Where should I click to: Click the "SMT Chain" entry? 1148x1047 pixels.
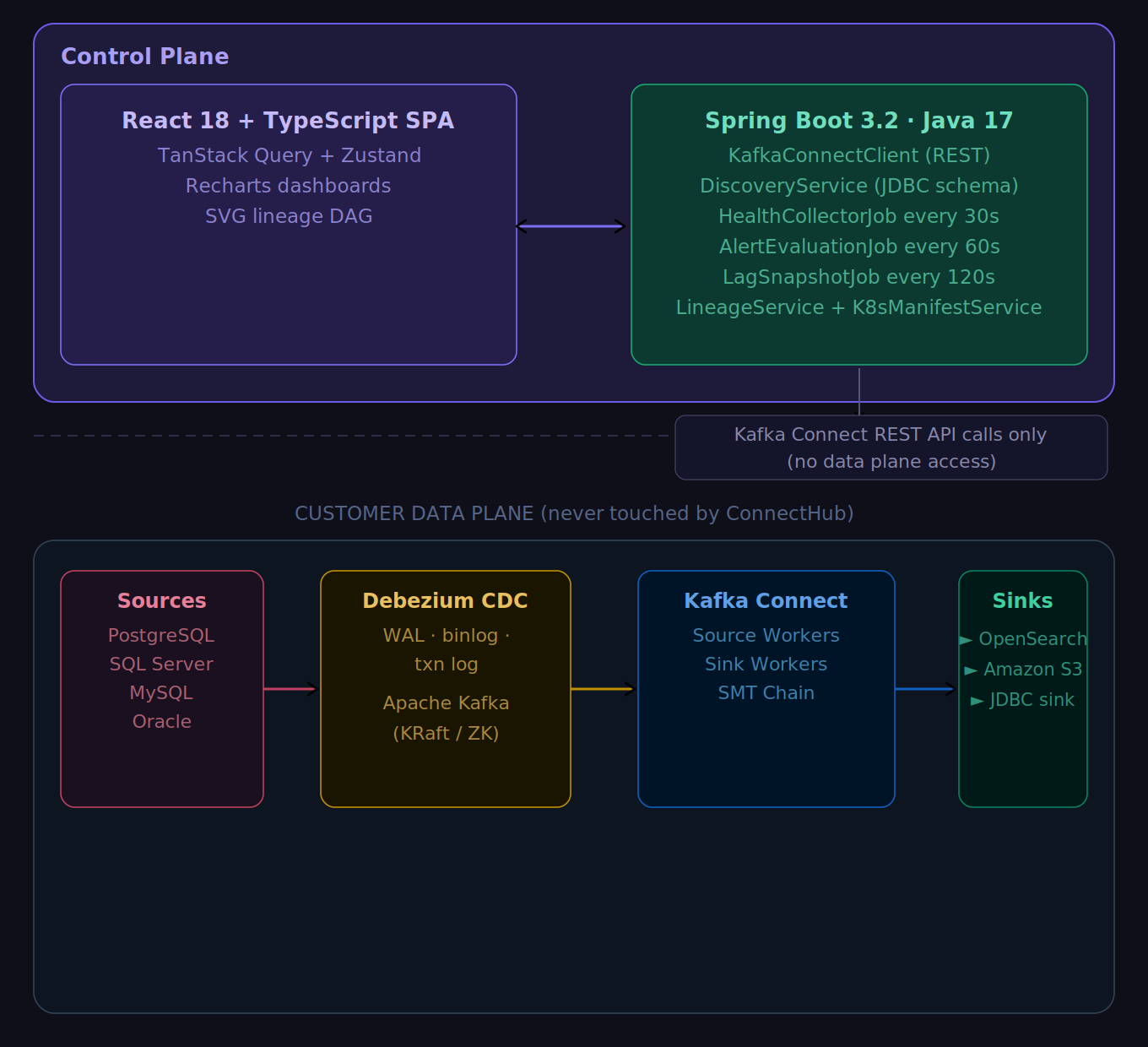[766, 693]
